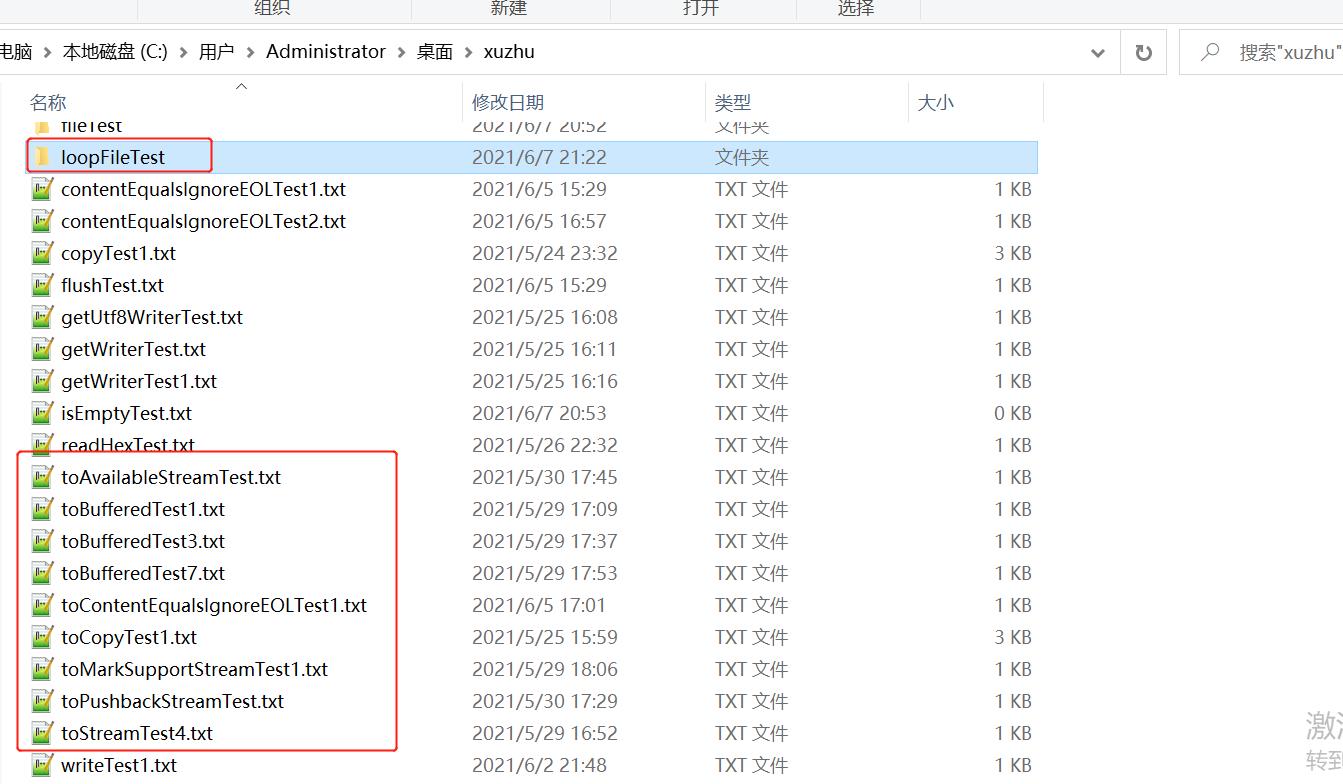The width and height of the screenshot is (1343, 784).
Task: Expand chevron after Administrator breadcrumb
Action: (x=402, y=52)
